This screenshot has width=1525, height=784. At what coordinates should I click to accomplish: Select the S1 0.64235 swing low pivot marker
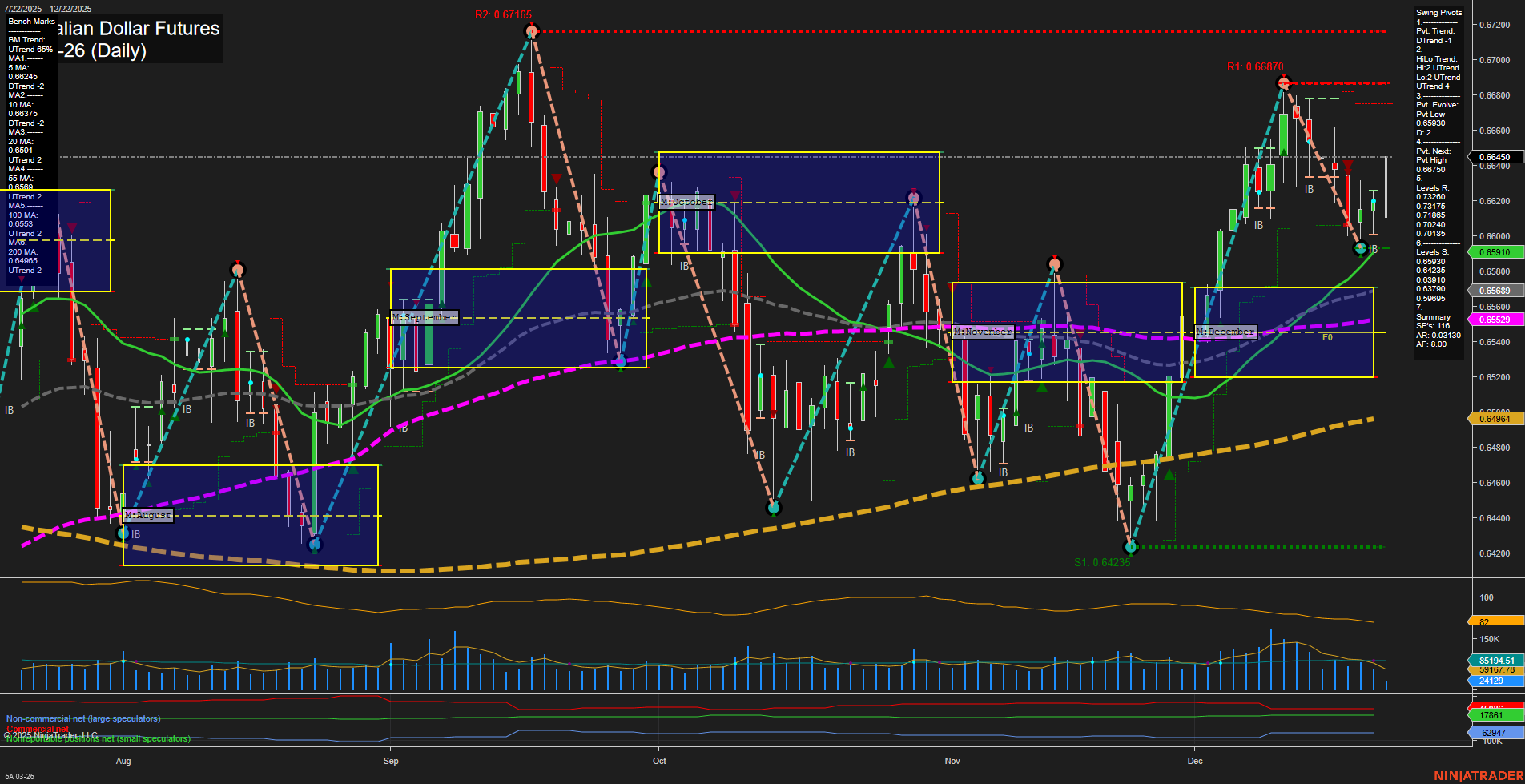[x=1131, y=547]
